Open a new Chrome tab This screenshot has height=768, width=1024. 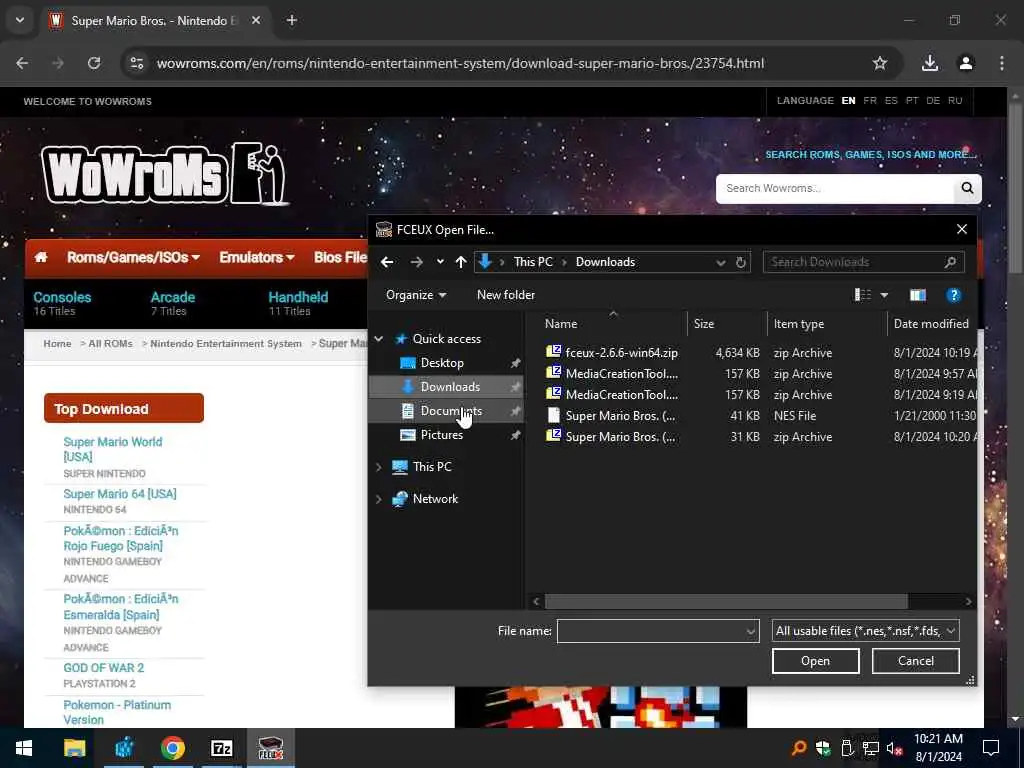pos(292,21)
